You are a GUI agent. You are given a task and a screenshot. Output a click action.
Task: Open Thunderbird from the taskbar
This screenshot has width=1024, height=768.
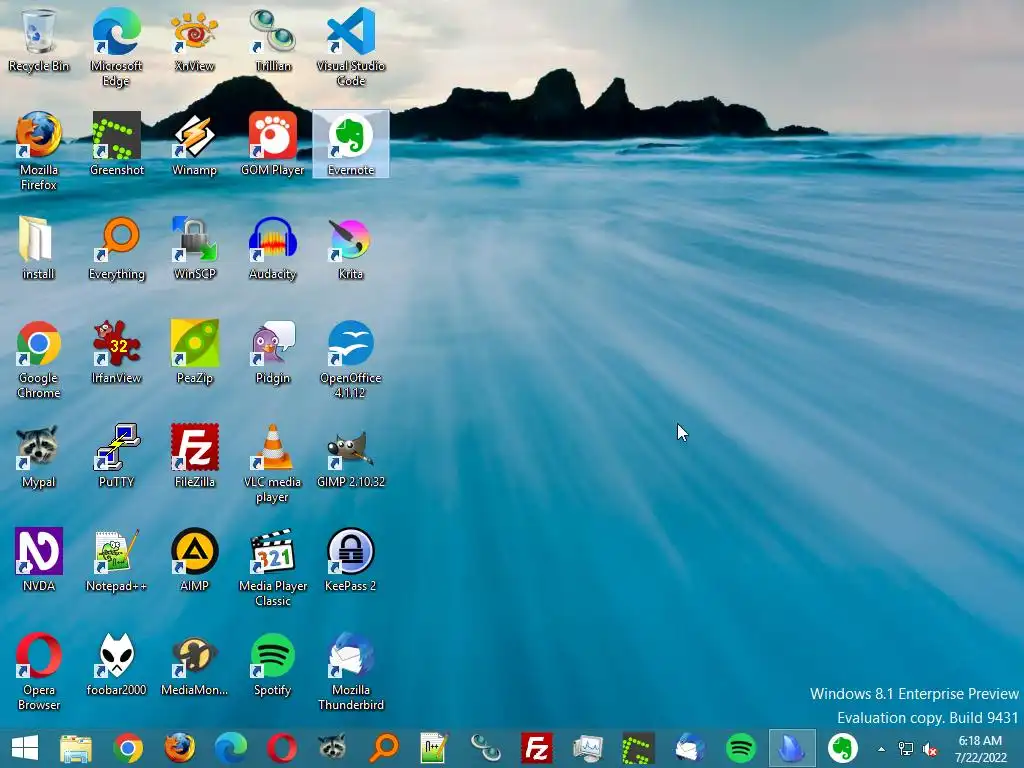pos(690,748)
